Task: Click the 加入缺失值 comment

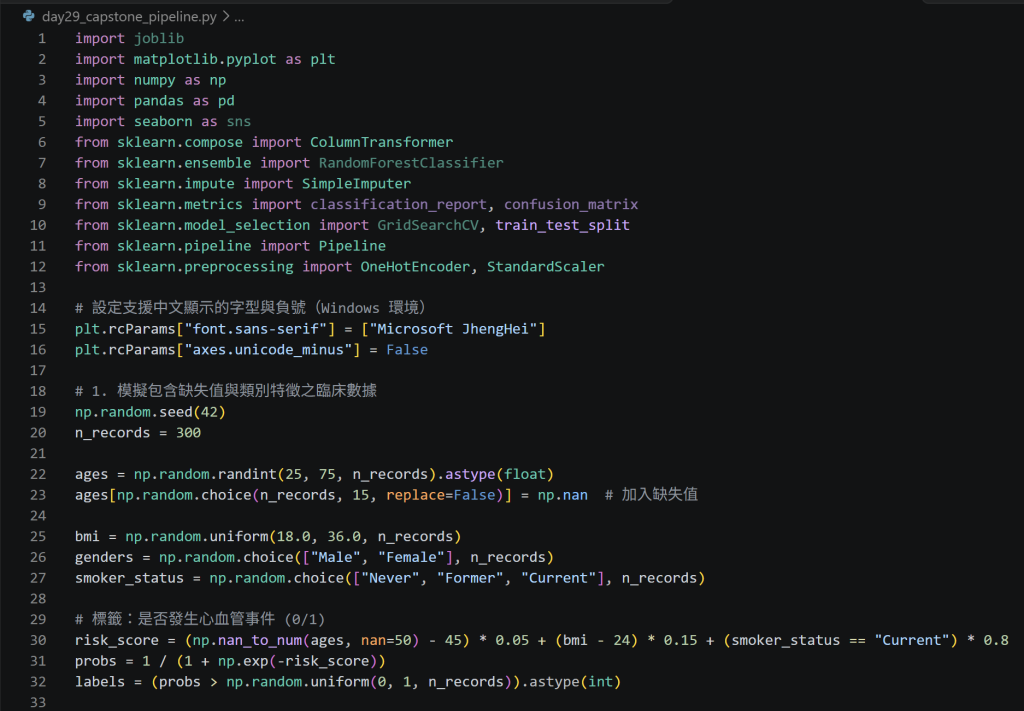Action: (x=651, y=495)
